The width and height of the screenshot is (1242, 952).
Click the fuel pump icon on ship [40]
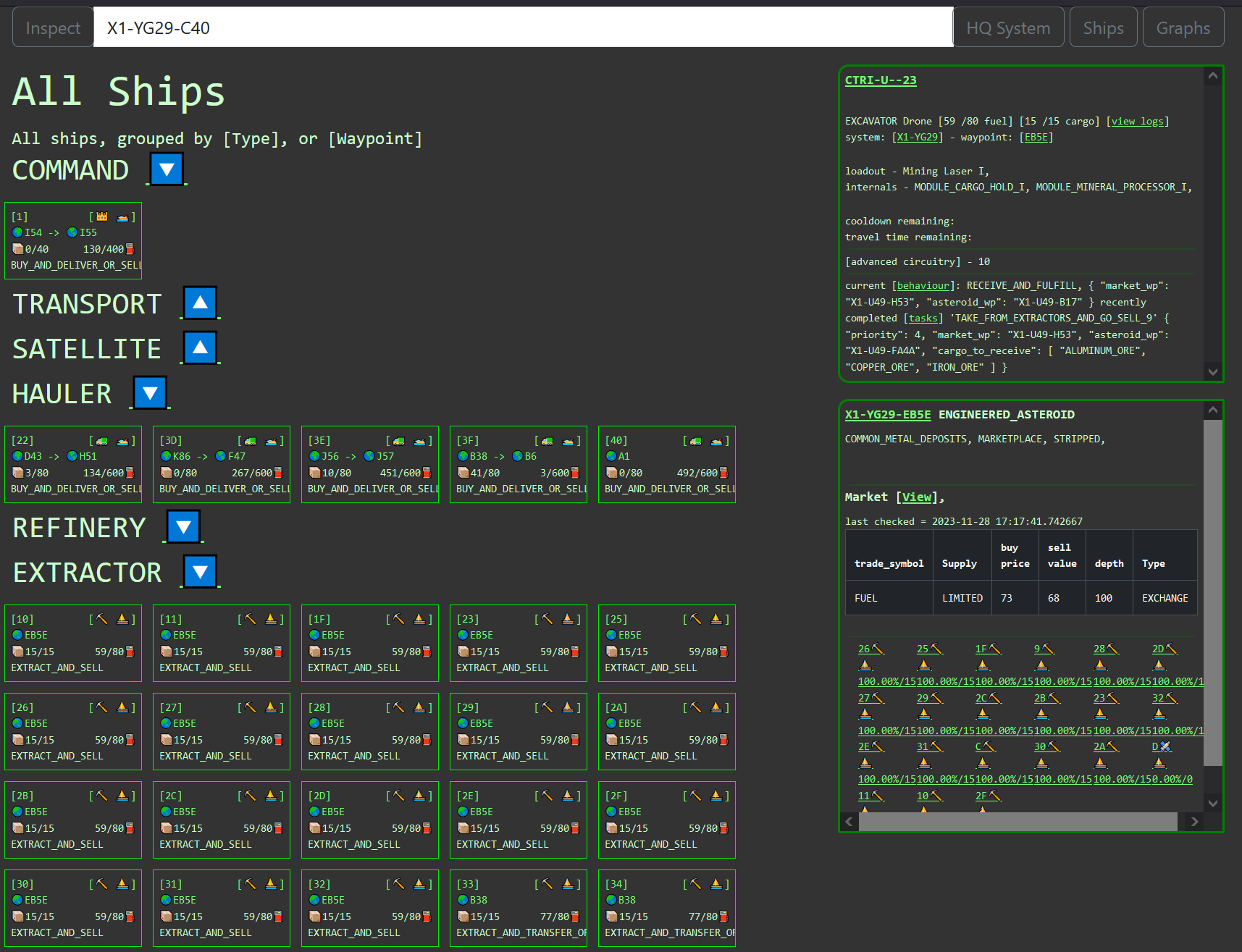coord(723,472)
